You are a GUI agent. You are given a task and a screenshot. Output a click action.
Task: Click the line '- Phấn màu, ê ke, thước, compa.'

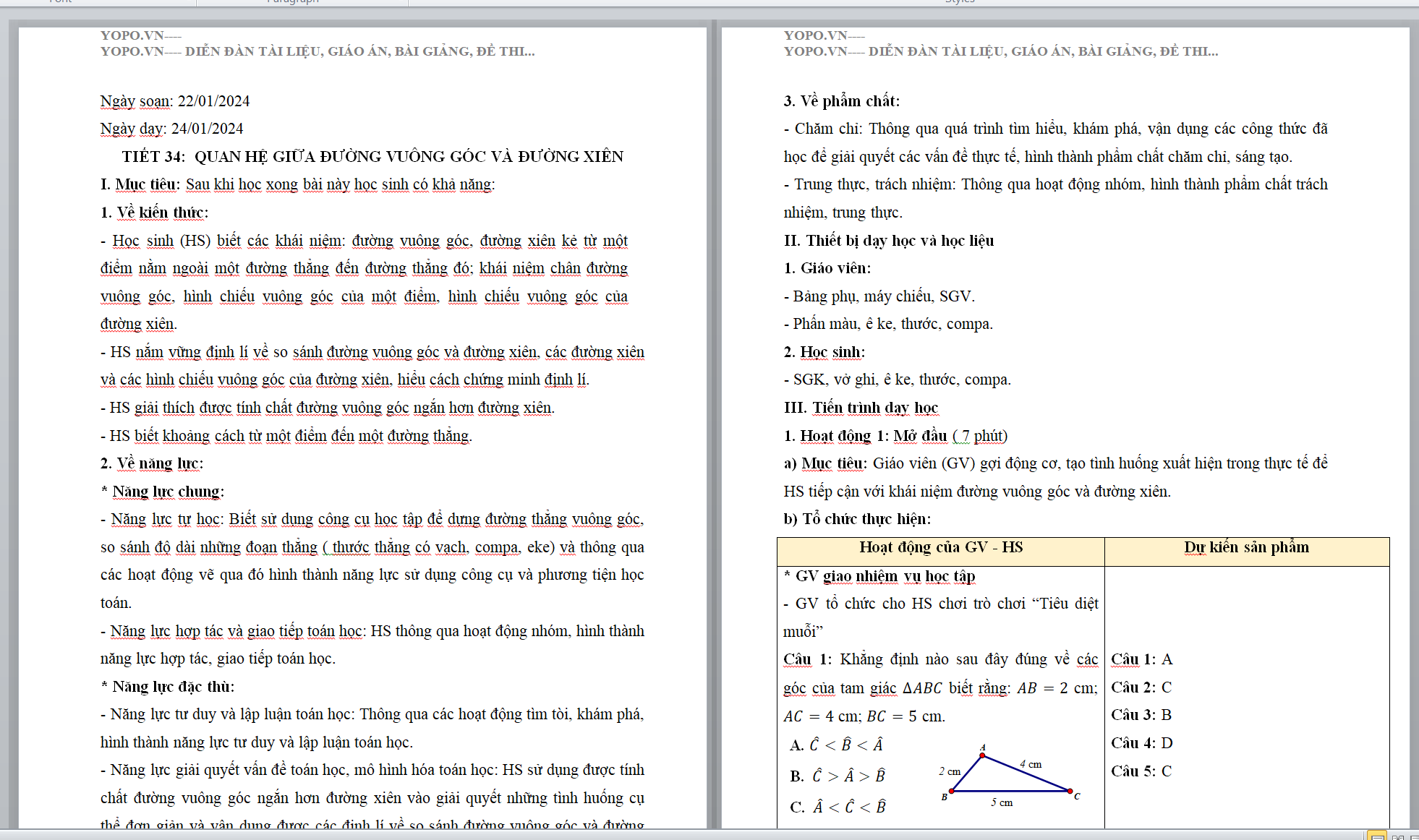889,324
